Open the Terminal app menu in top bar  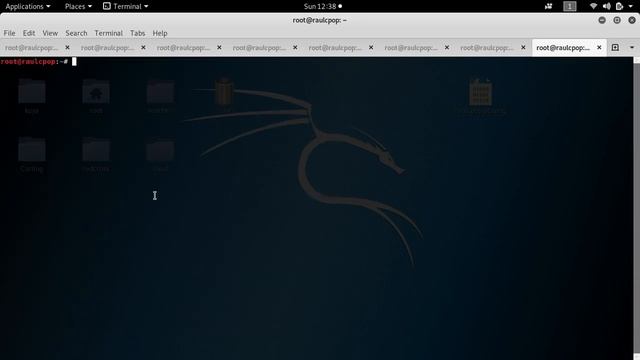point(126,6)
